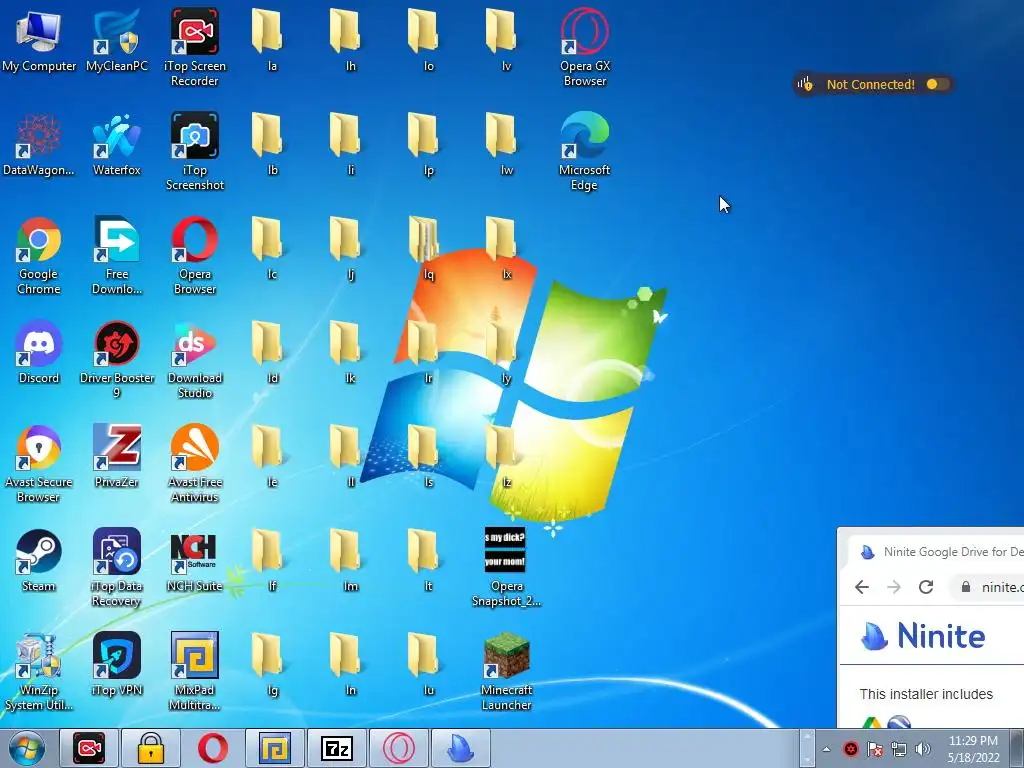Open My Computer desktop icon
Screen dimensions: 1024x768
39,40
